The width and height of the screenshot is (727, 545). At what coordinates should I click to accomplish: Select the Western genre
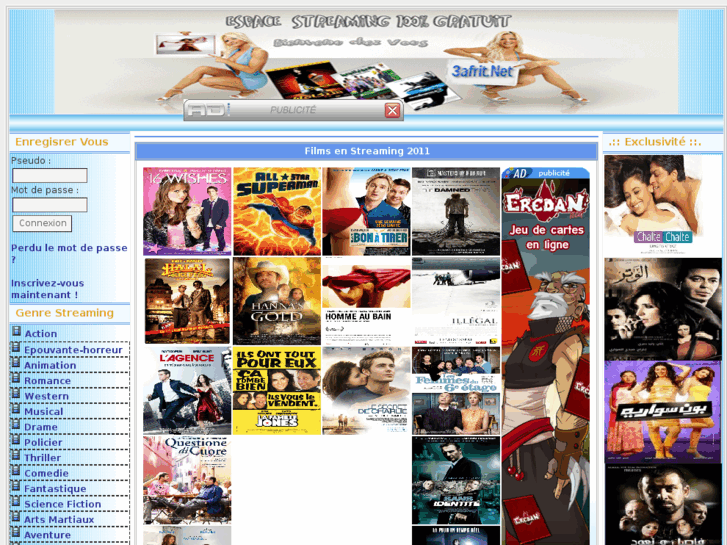46,396
